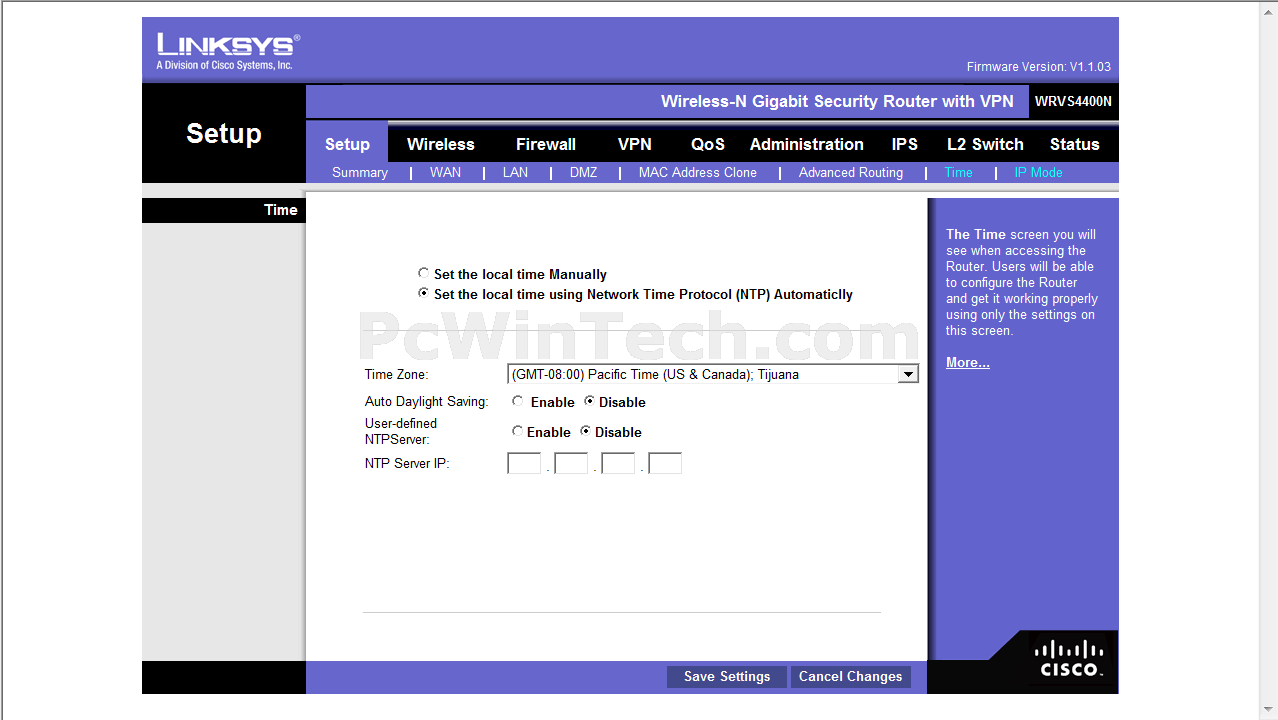Switch to the Wireless tab
The width and height of the screenshot is (1278, 720).
441,144
